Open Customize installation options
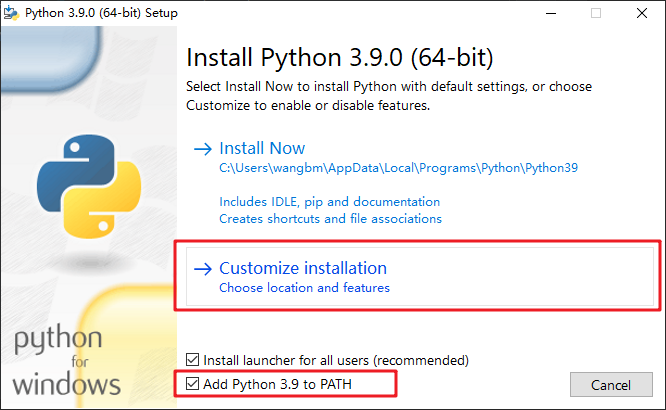The image size is (666, 410). click(303, 268)
